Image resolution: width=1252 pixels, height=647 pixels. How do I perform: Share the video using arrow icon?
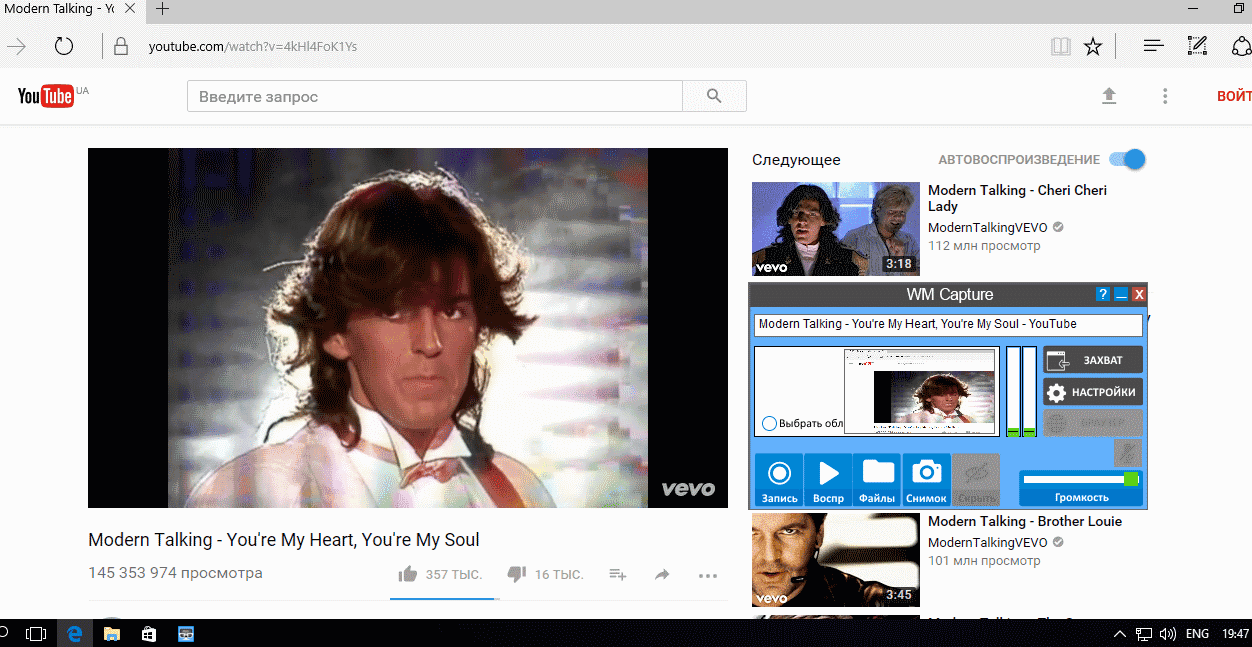[x=662, y=574]
